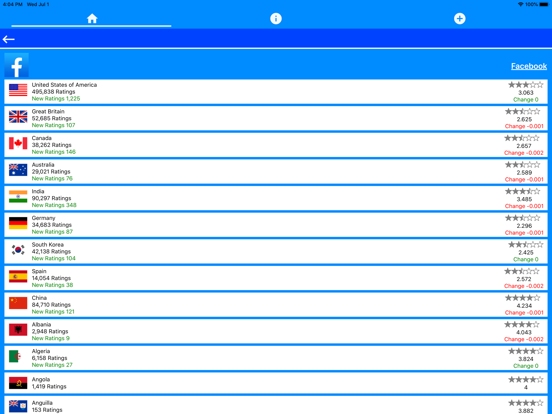Select 'China' country name
The height and width of the screenshot is (414, 552).
(x=39, y=298)
